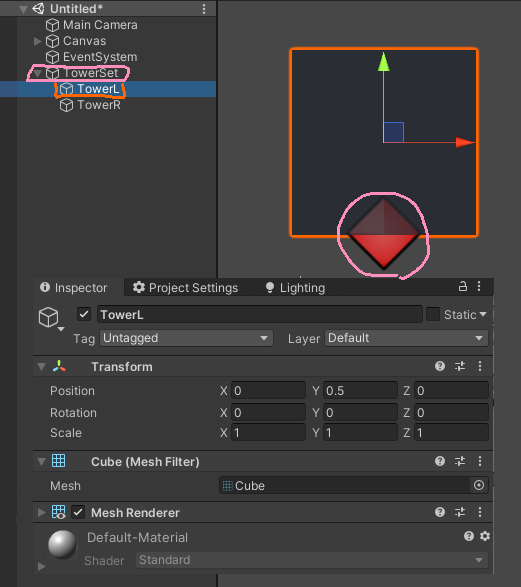Click the Rotation X field

(x=268, y=413)
